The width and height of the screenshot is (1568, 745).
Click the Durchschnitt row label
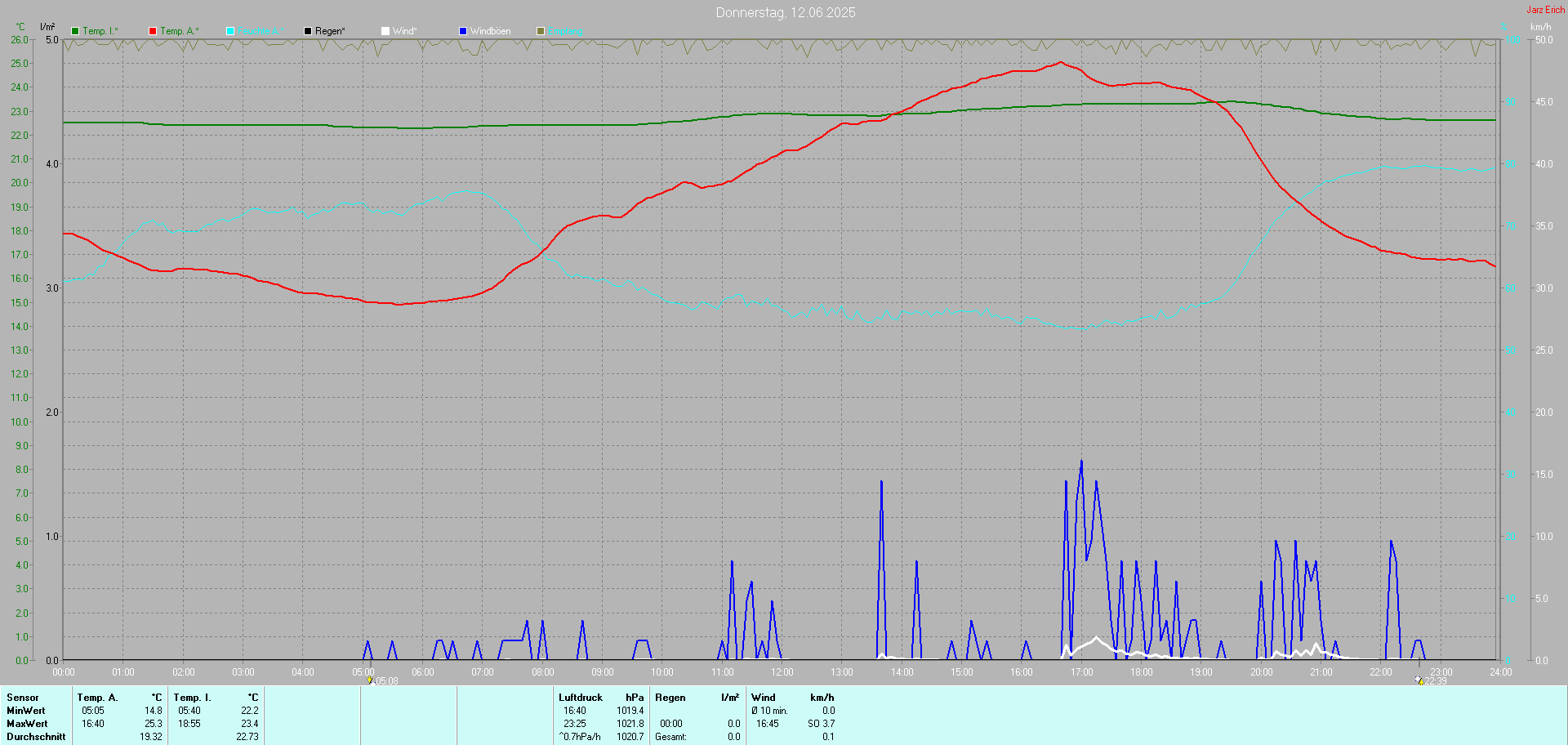36,737
